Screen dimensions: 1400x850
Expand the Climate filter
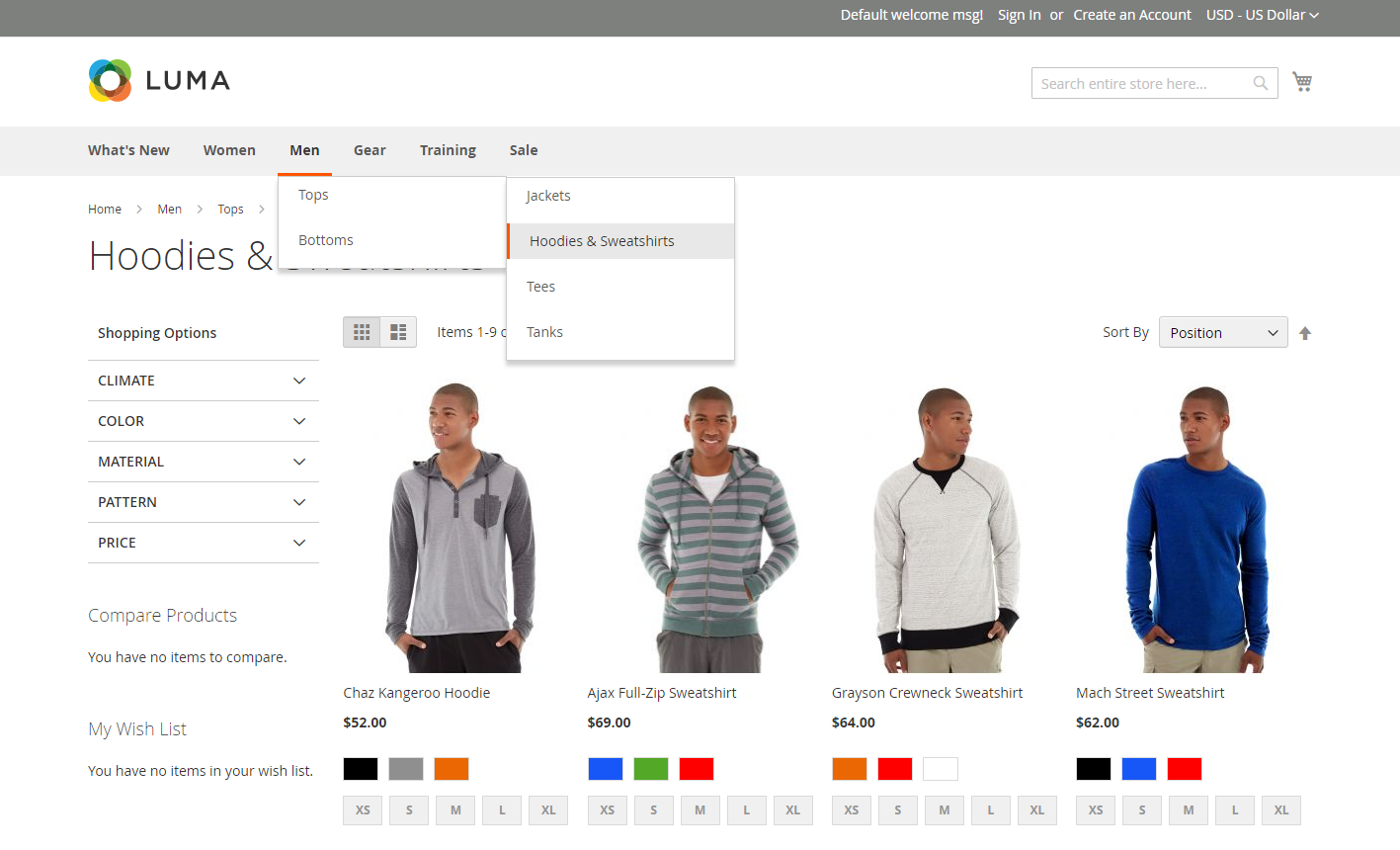pyautogui.click(x=204, y=381)
